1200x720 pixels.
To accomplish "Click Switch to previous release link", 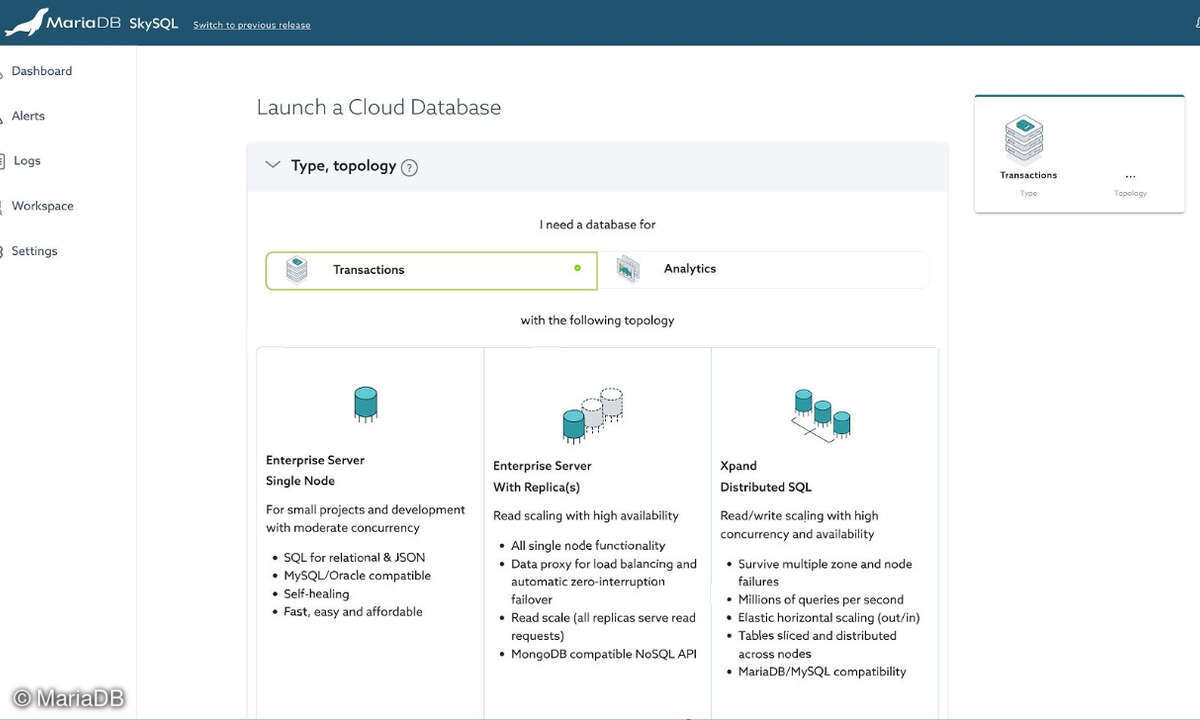I will 252,25.
